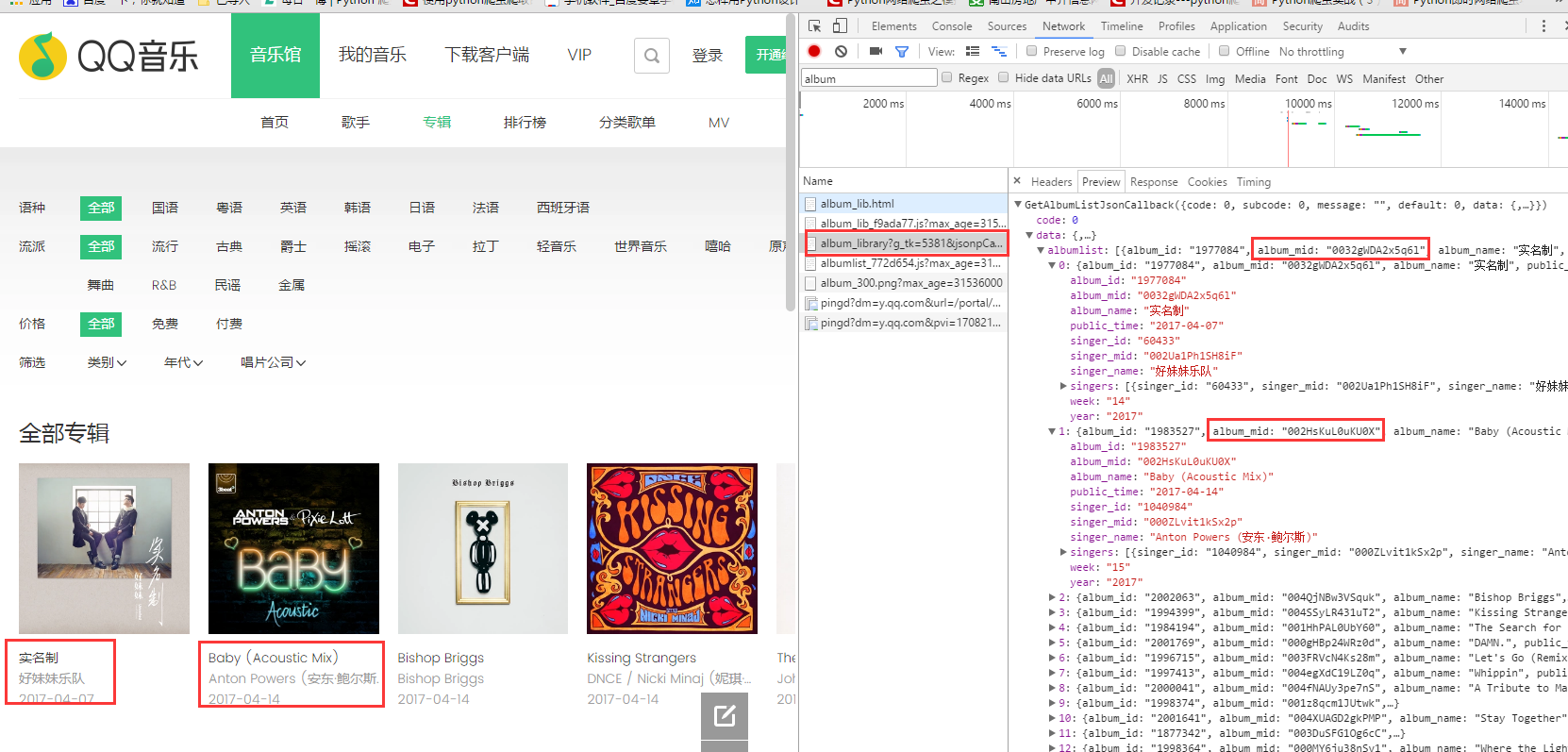Switch to the Console tab
1568x752 pixels.
click(952, 26)
